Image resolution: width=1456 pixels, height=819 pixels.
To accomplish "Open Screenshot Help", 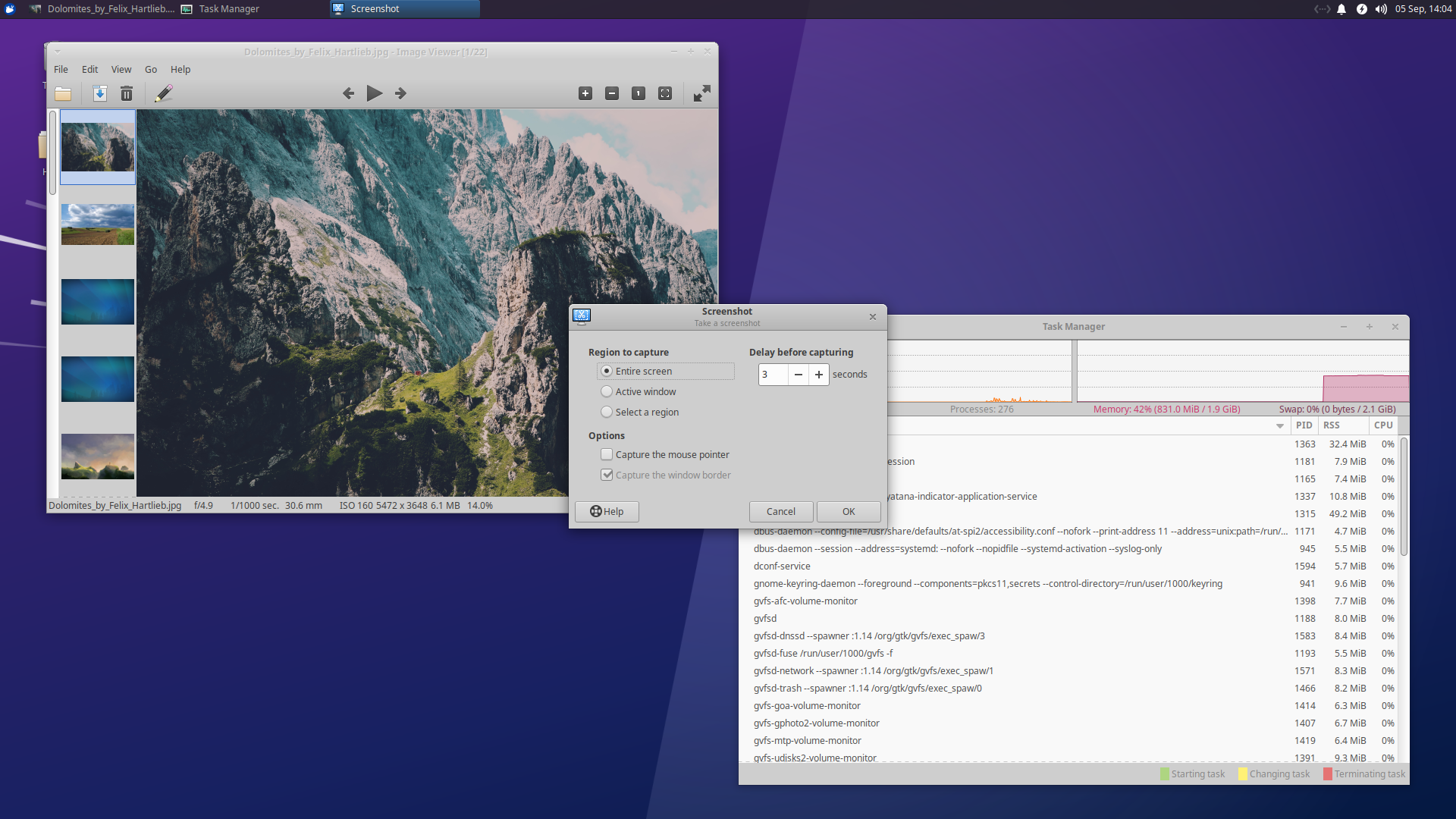I will pos(606,511).
